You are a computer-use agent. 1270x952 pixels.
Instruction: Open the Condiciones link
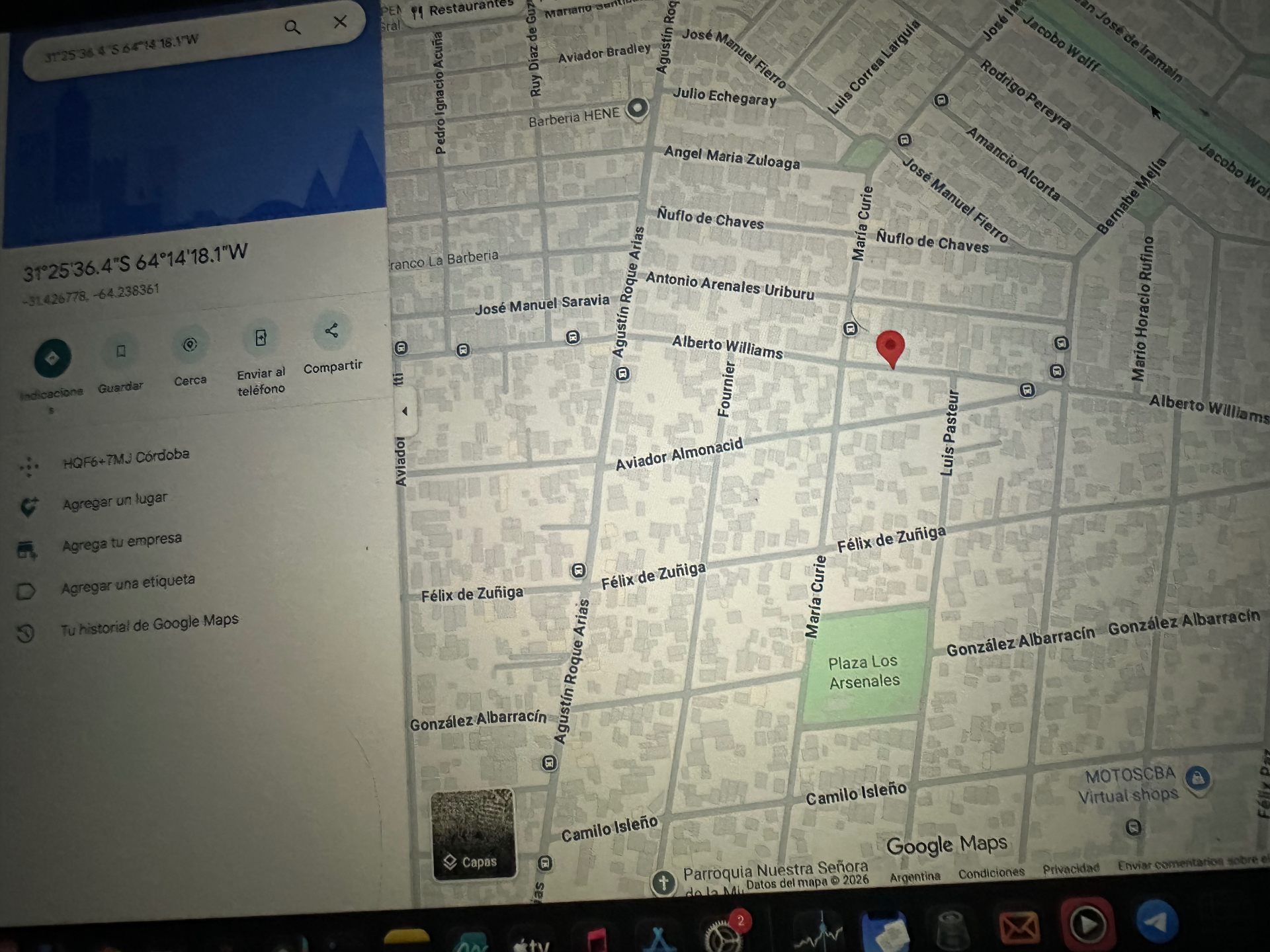tap(991, 873)
